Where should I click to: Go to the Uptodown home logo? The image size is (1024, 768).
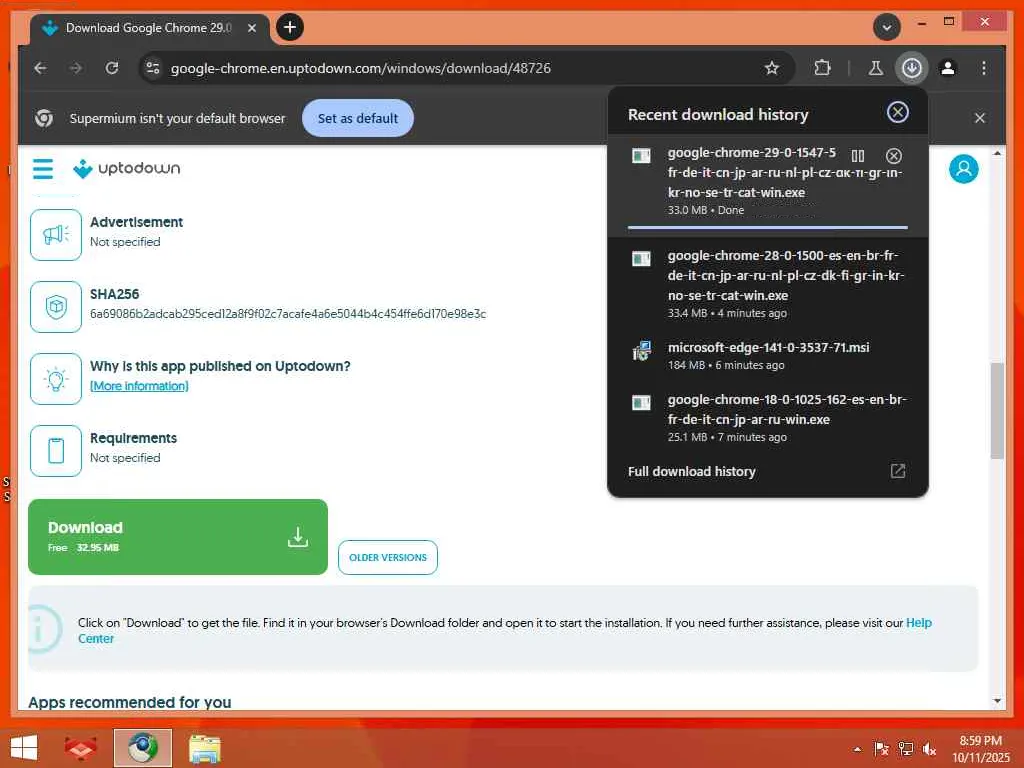click(127, 168)
